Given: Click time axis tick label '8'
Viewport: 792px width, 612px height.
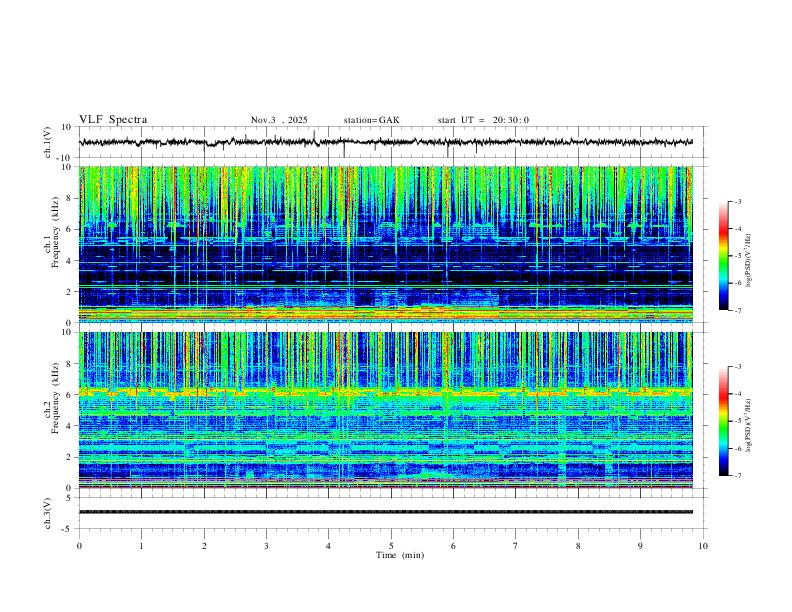Looking at the screenshot, I should [x=578, y=546].
